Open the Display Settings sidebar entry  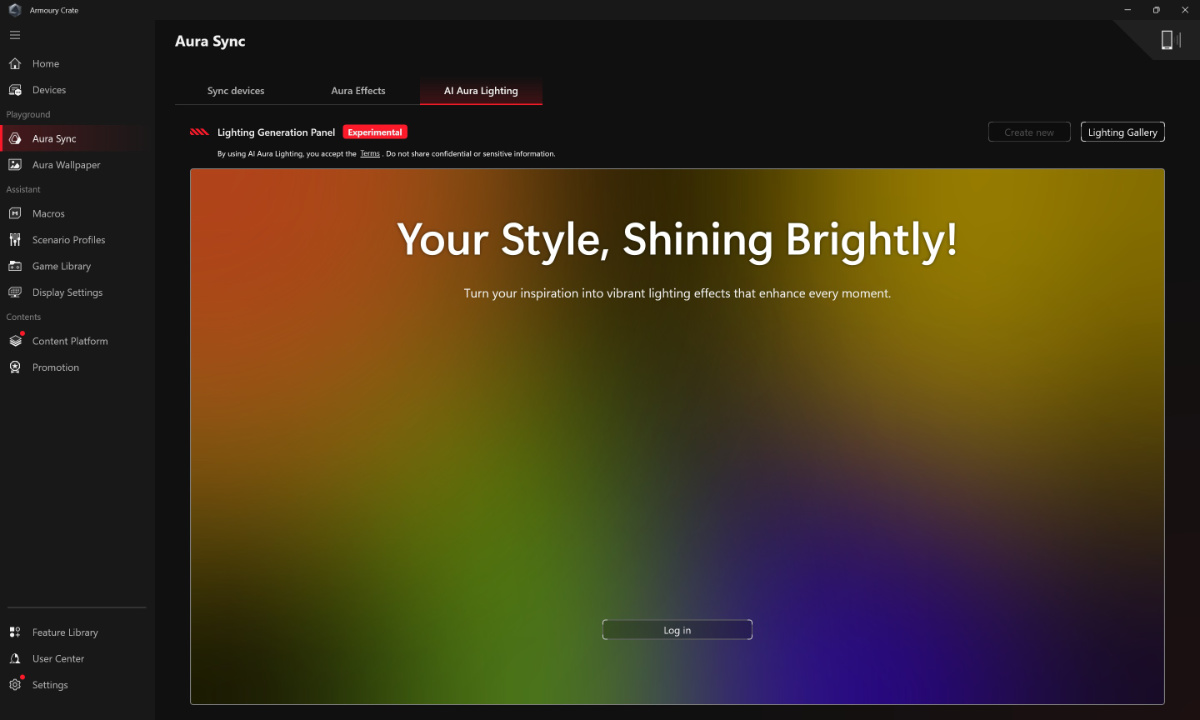[78, 293]
